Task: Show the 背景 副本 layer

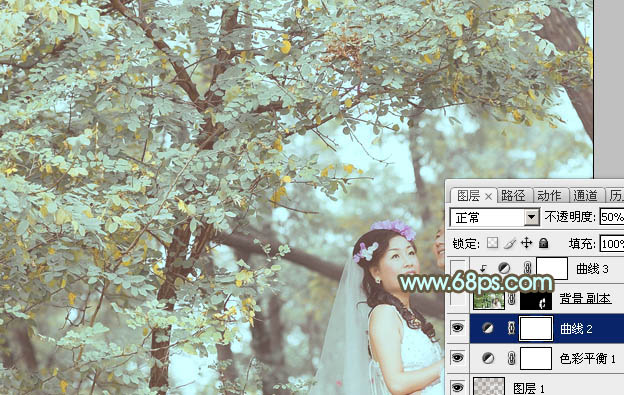Action: point(457,299)
